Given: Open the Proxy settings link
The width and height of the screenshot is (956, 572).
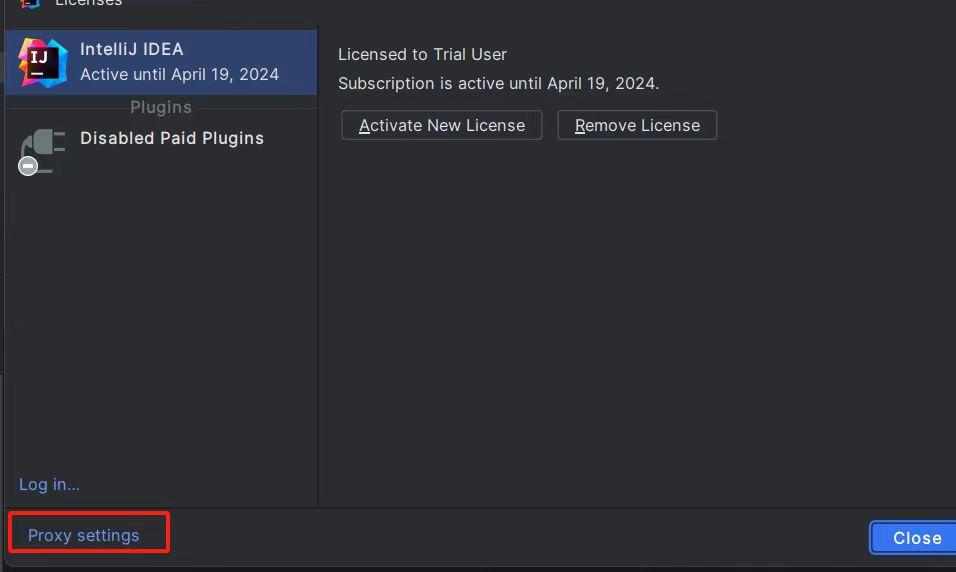Looking at the screenshot, I should point(84,535).
